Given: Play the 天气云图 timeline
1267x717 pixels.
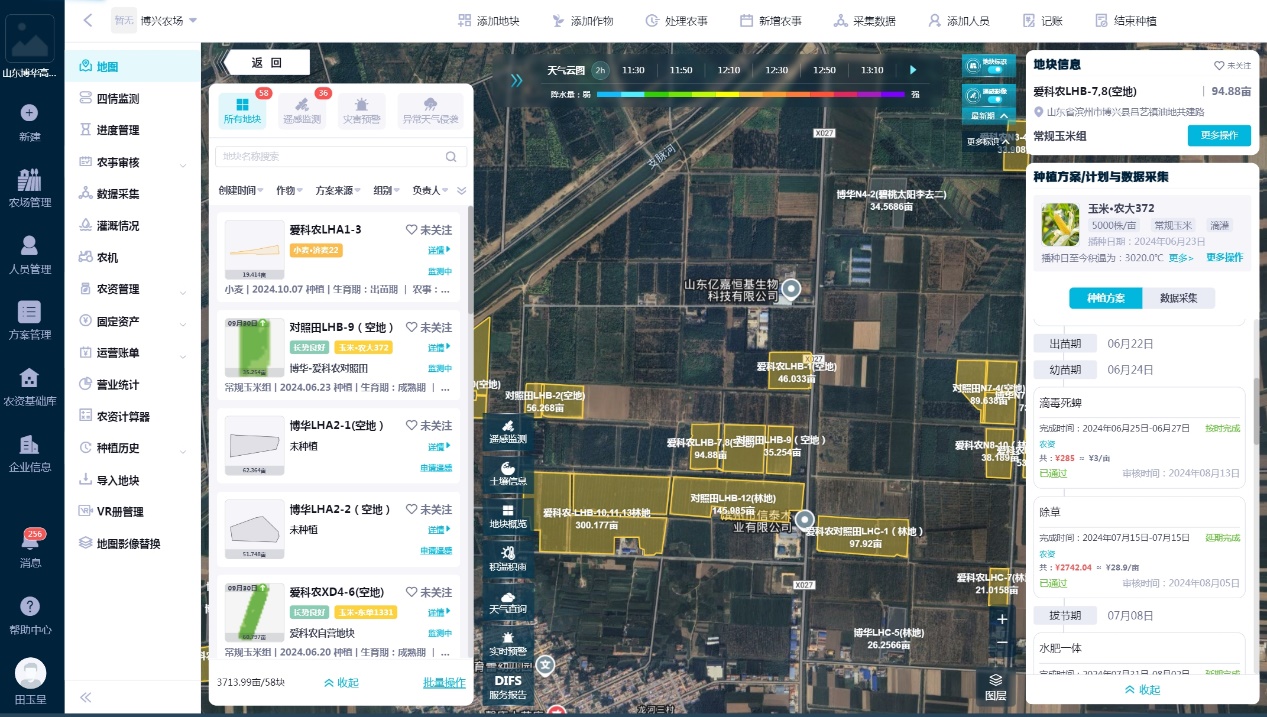Looking at the screenshot, I should click(912, 70).
